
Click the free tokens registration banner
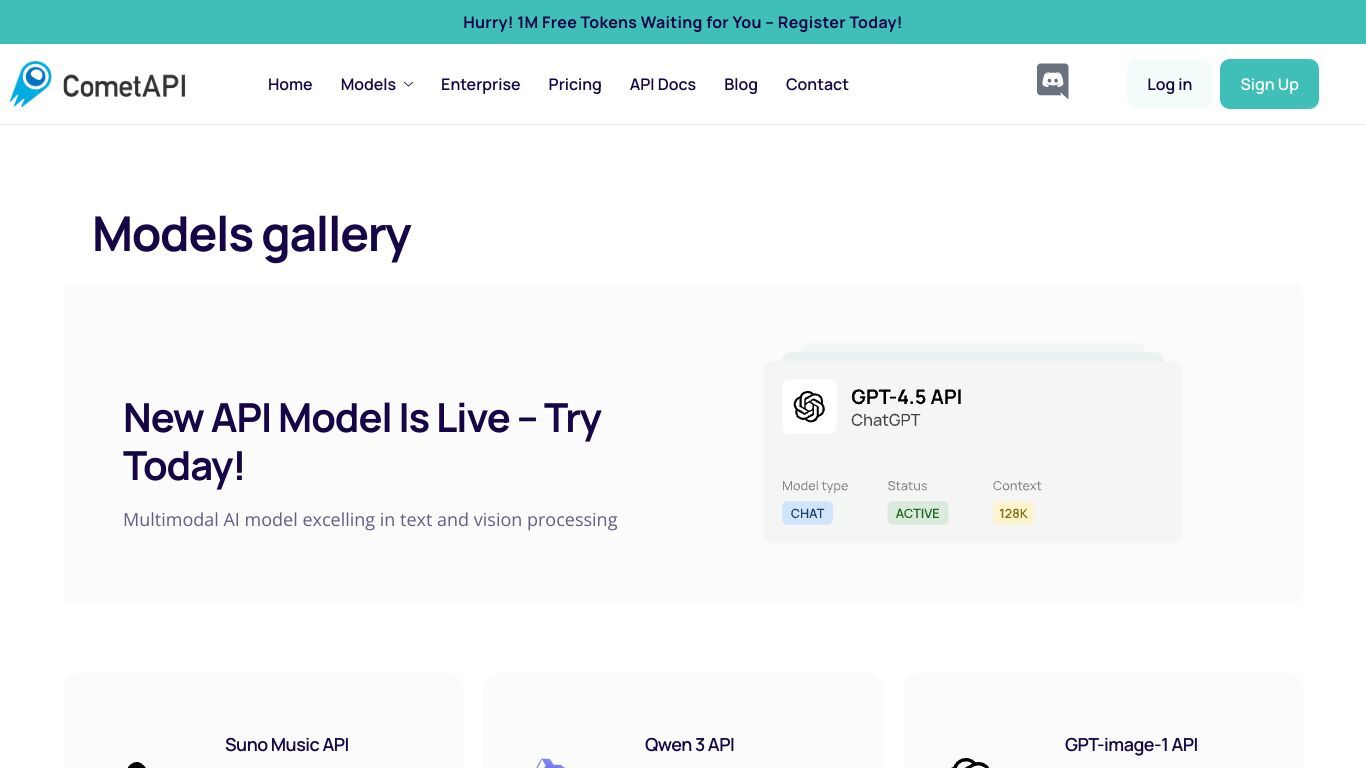pyautogui.click(x=683, y=22)
